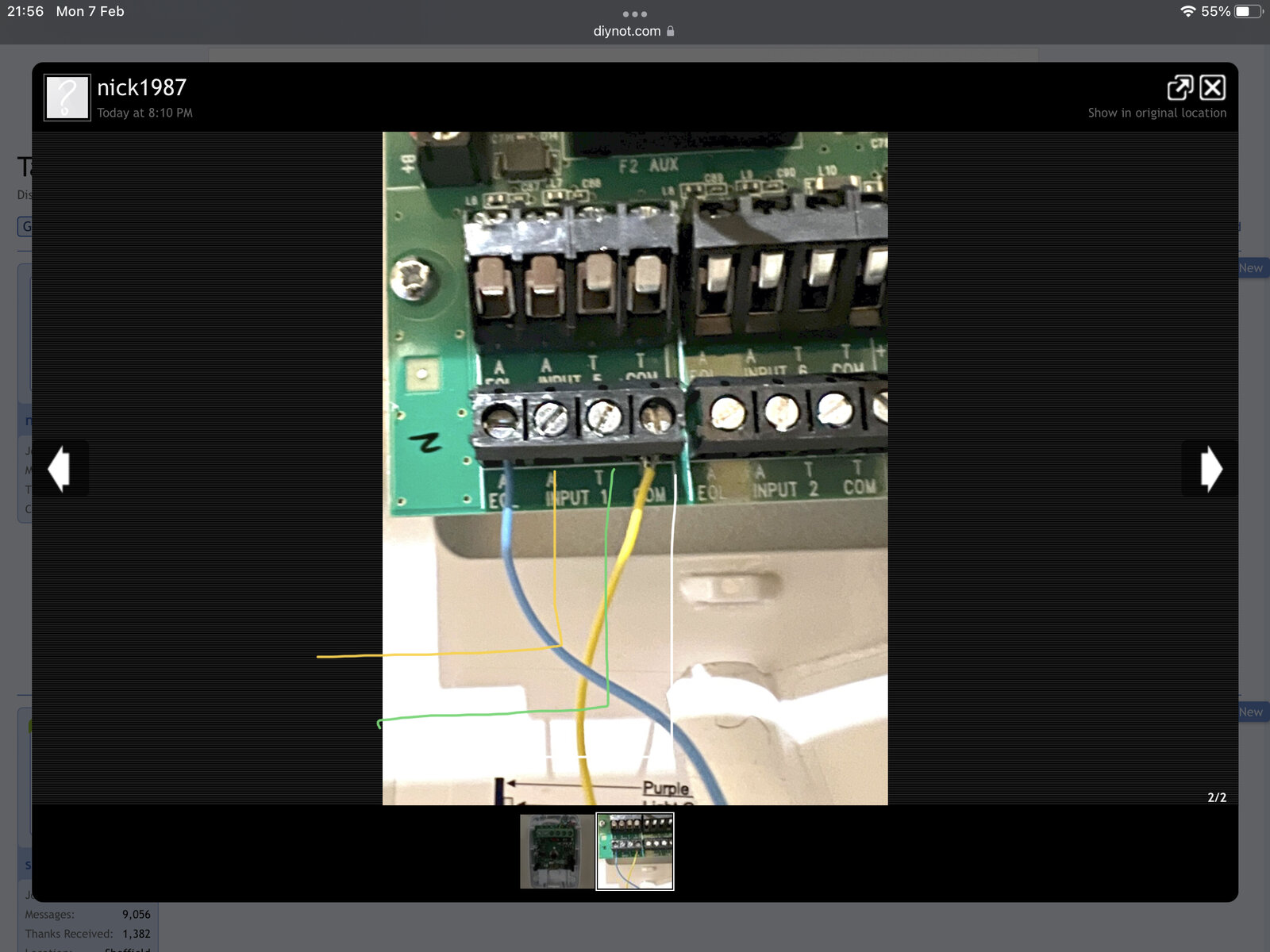Click 'Show in original location' link

[1156, 113]
